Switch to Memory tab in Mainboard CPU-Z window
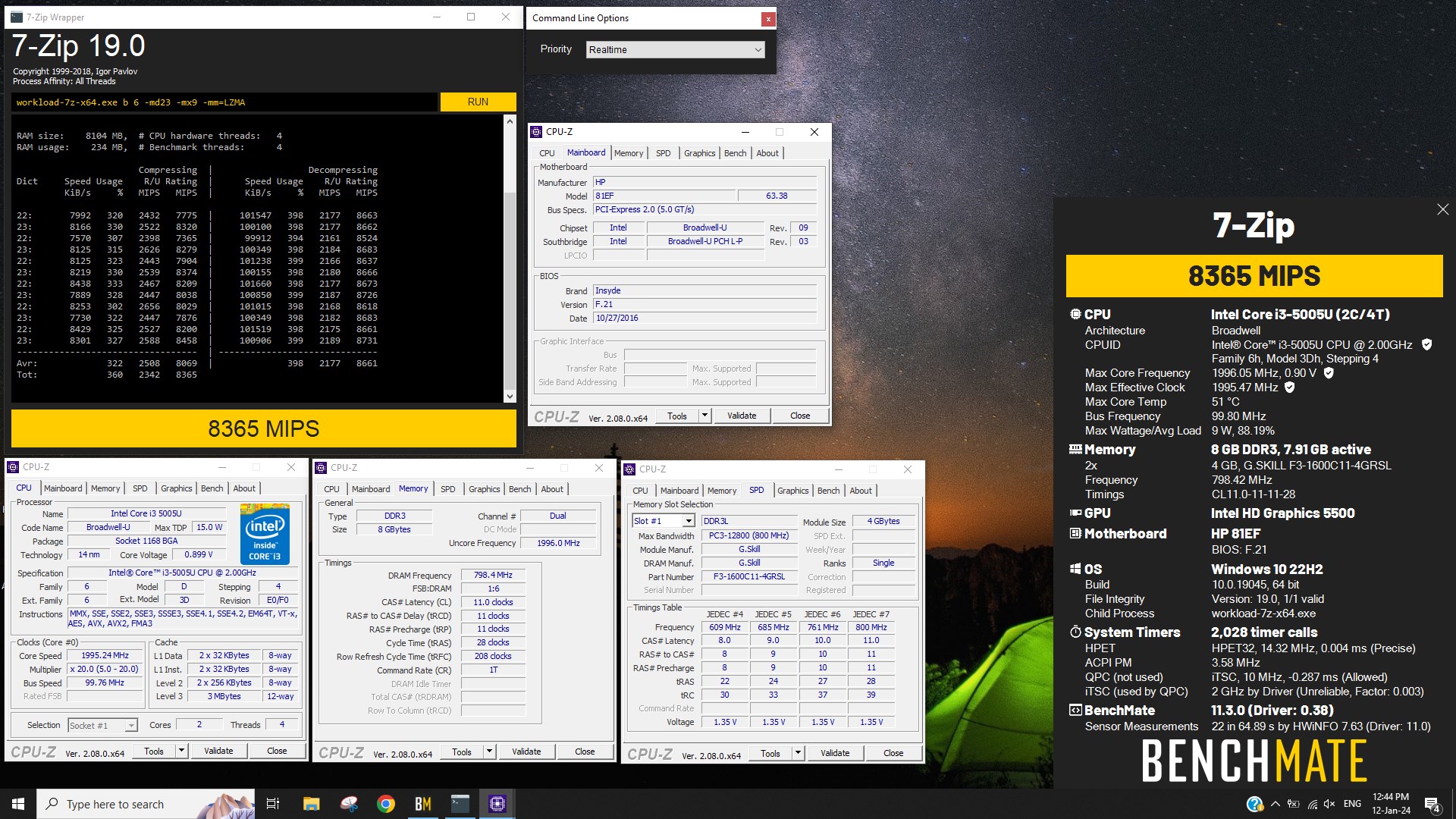This screenshot has height=819, width=1456. (x=628, y=153)
